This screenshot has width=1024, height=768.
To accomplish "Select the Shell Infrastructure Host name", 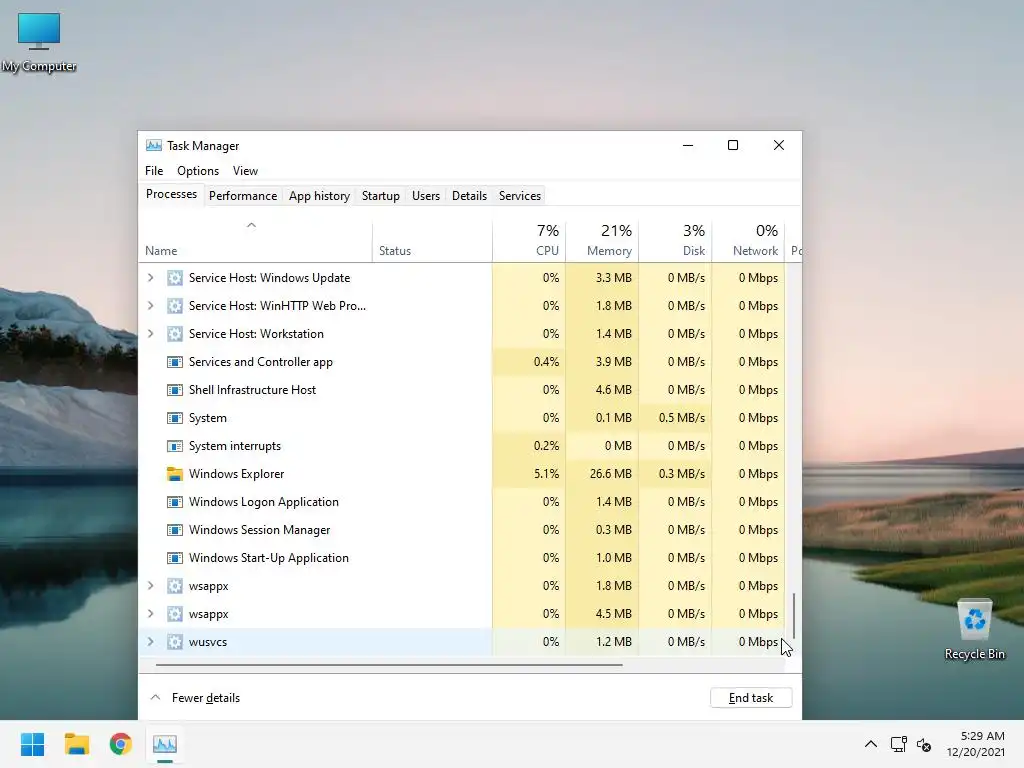I will point(252,390).
